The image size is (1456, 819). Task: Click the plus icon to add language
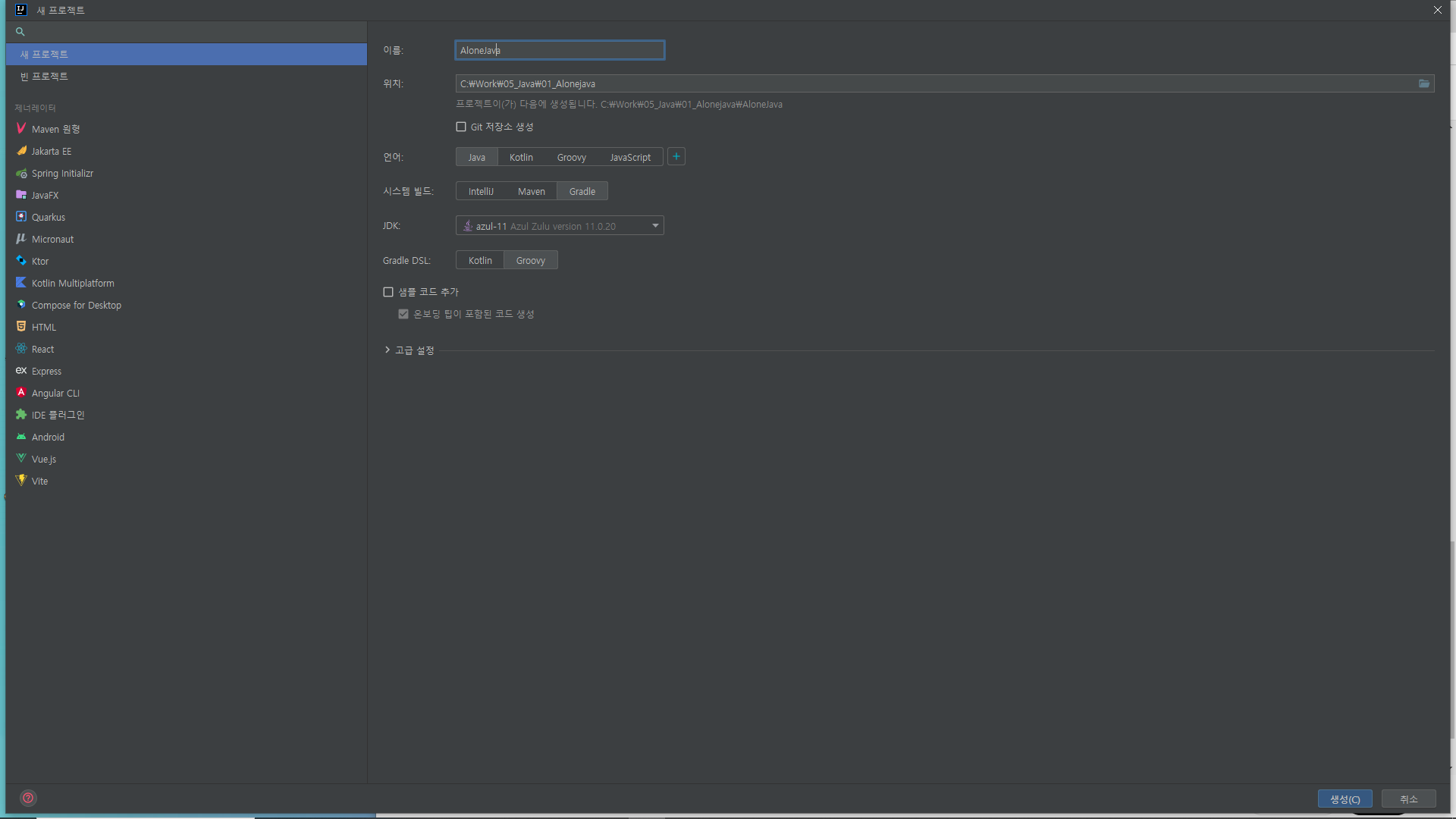pos(676,157)
